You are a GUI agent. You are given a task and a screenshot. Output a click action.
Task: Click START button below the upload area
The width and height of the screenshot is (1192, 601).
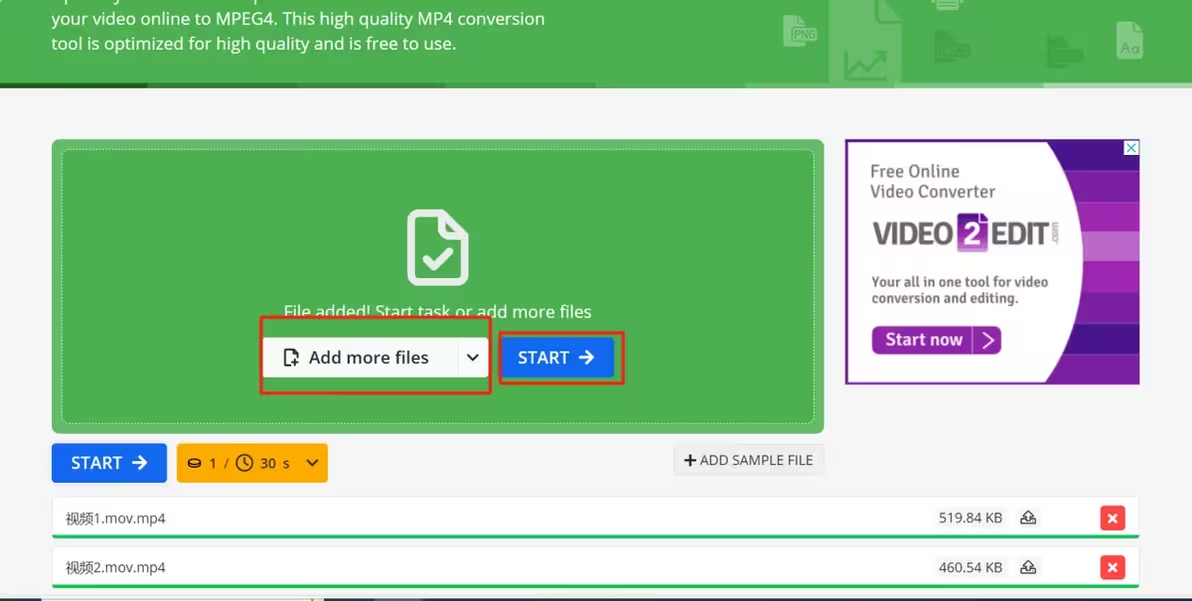109,463
